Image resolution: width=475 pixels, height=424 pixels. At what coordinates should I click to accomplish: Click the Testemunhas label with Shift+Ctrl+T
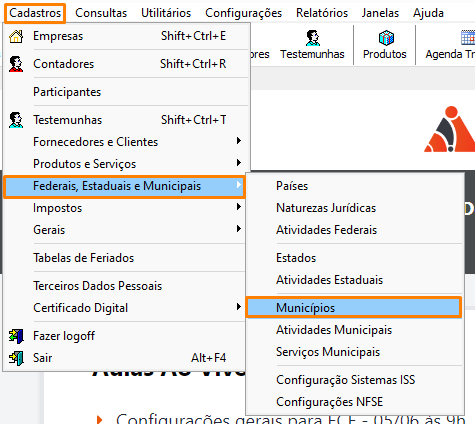point(68,120)
